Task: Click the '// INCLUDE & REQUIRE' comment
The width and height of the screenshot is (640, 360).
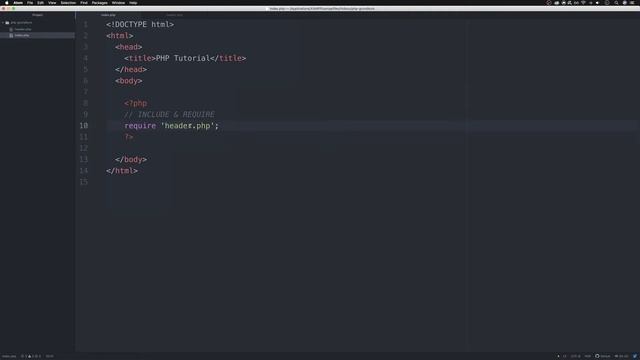Action: 169,115
